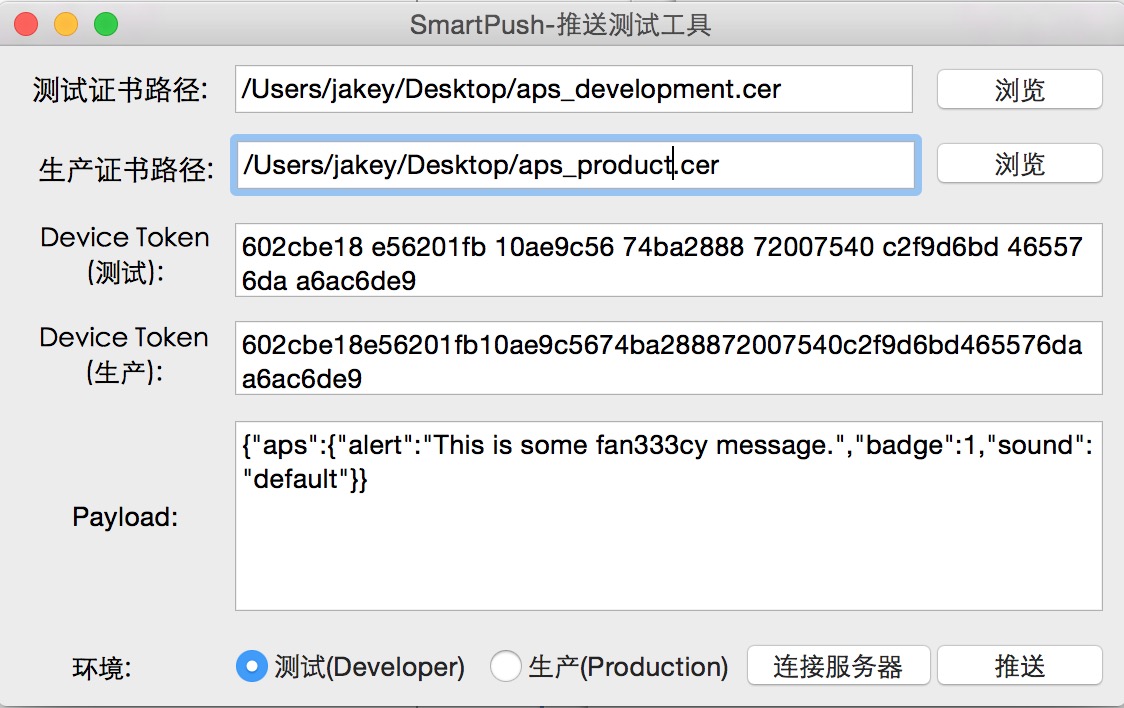Screen dimensions: 1124x708
Task: Click the red close window button
Action: 27,24
